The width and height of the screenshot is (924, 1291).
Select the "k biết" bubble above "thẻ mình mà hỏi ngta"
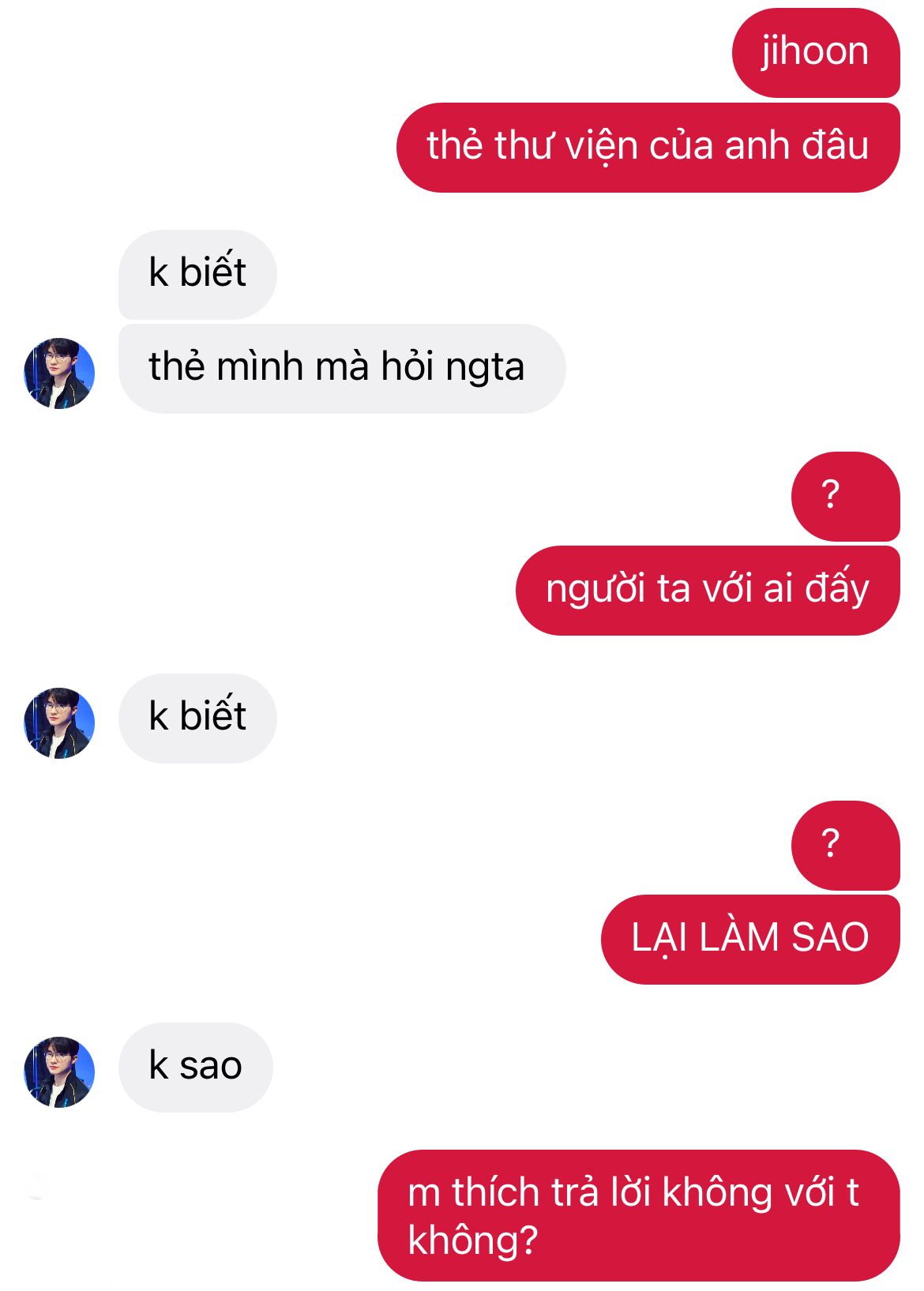coord(197,274)
